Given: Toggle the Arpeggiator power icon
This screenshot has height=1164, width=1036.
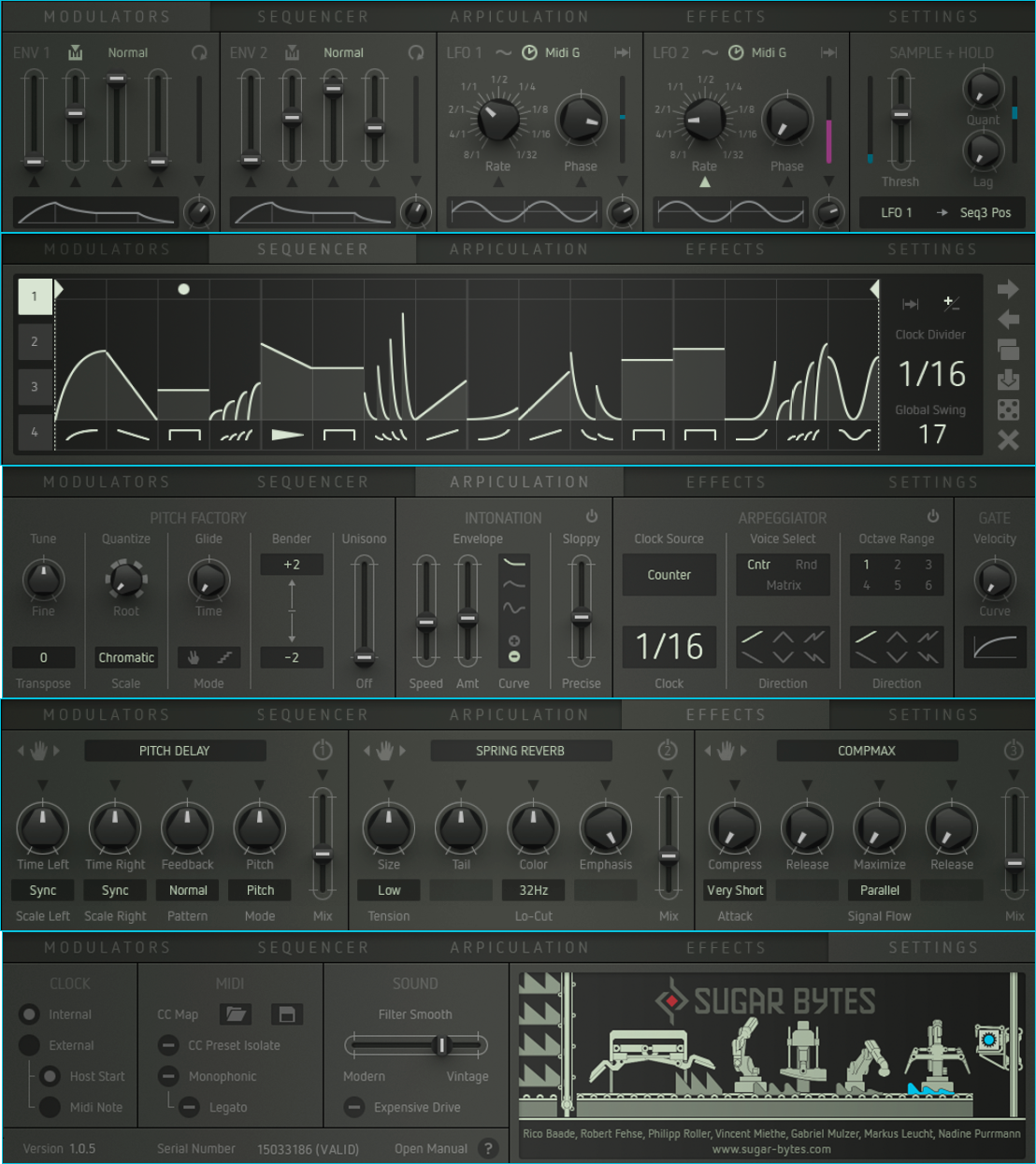Looking at the screenshot, I should click(x=932, y=516).
